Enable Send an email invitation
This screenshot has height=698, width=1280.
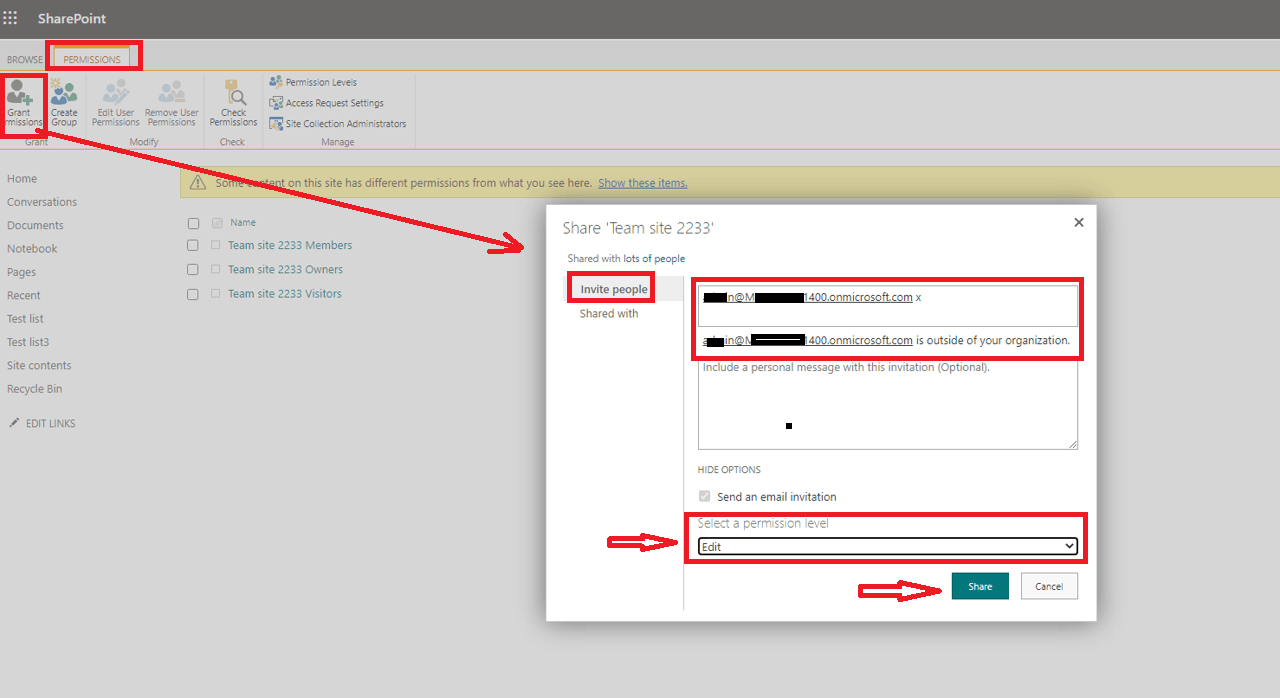[x=704, y=496]
